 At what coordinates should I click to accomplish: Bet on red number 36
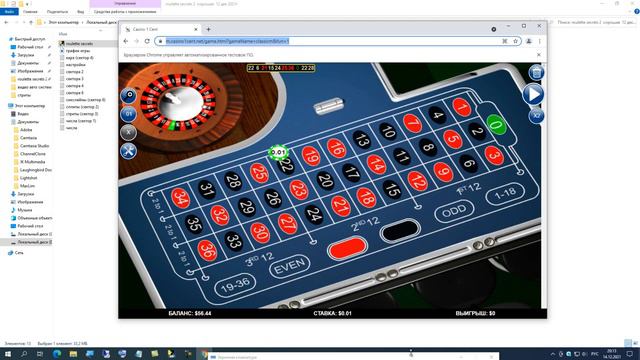(207, 250)
